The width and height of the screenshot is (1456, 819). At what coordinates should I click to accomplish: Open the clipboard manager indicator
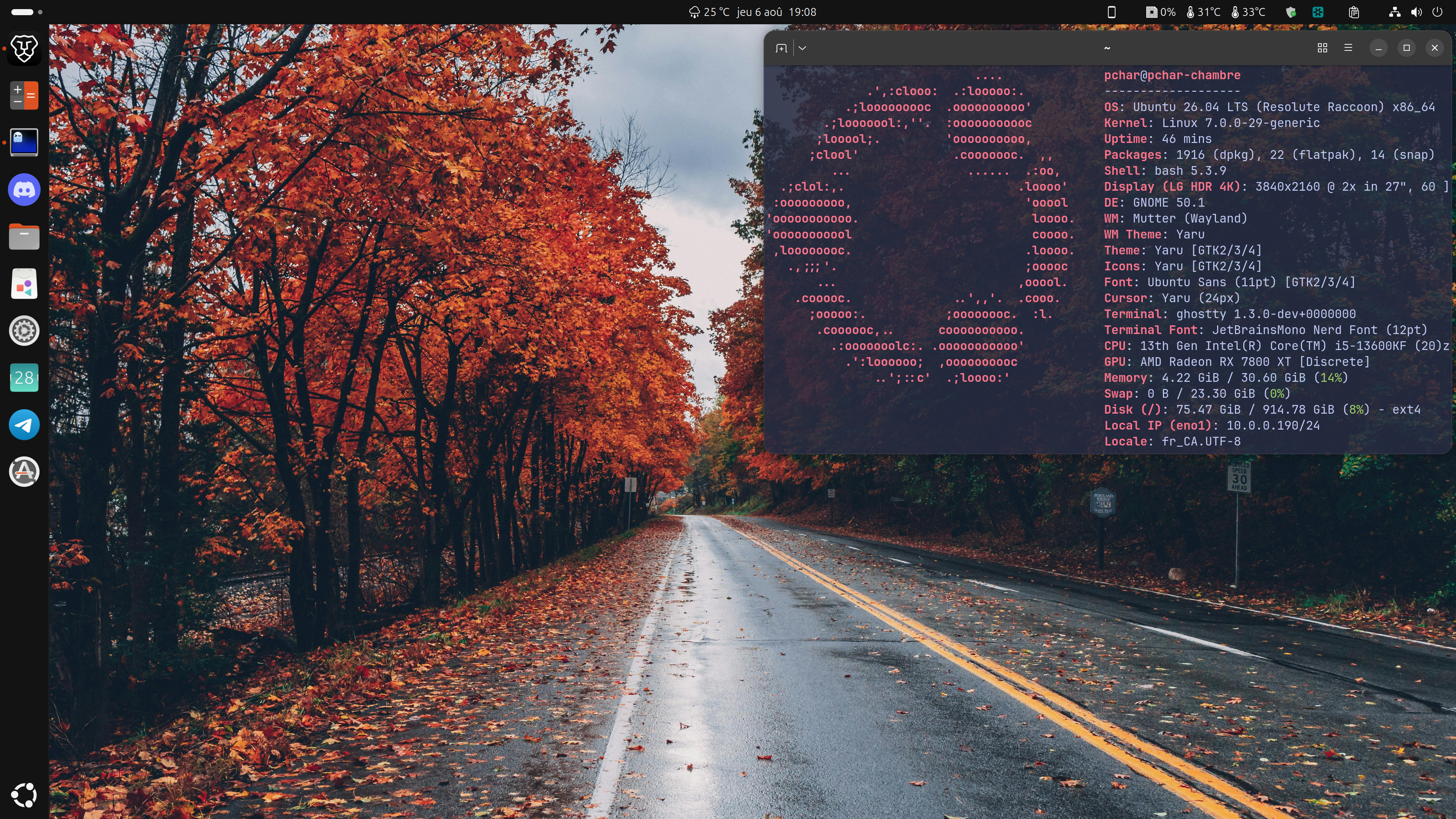1354,12
